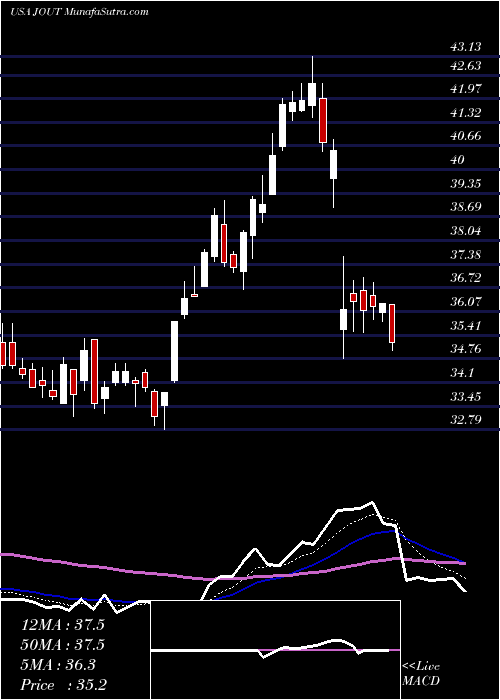Click the <<Live MACD label

tap(421, 674)
